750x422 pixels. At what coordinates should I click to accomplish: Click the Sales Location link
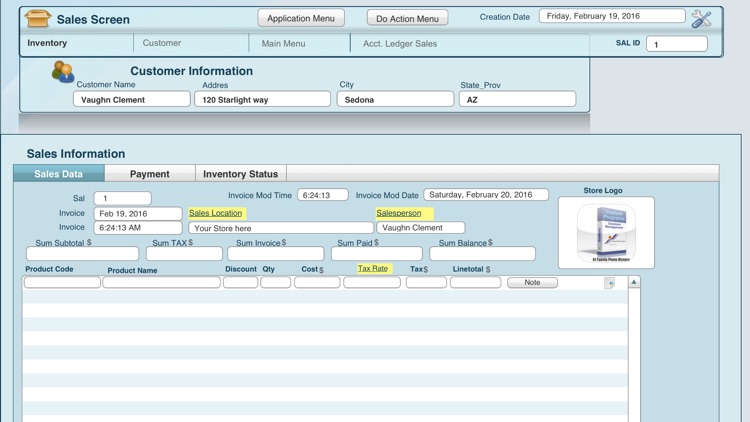216,213
